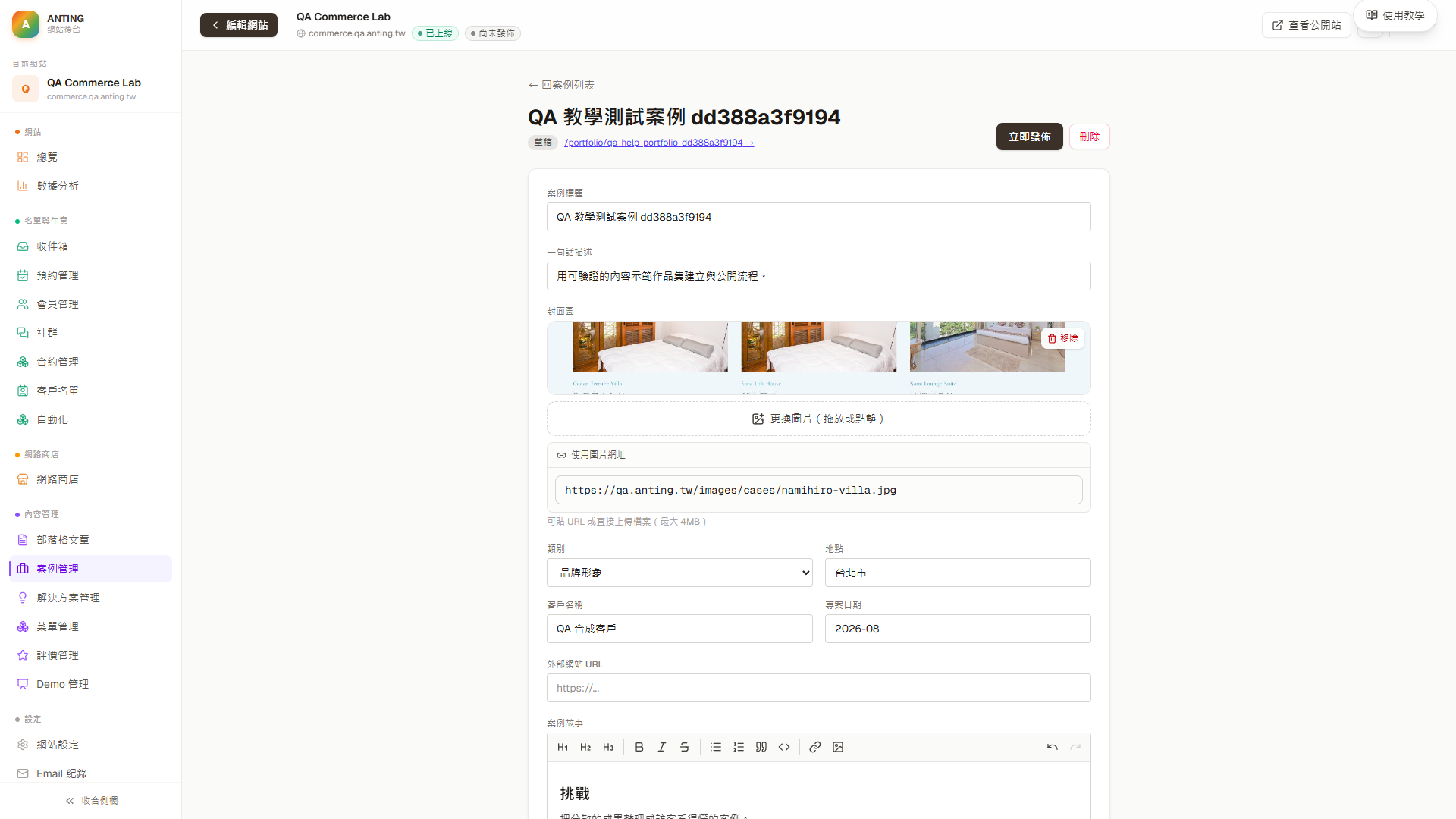Click 更換圖片 upload dropzone

(819, 419)
